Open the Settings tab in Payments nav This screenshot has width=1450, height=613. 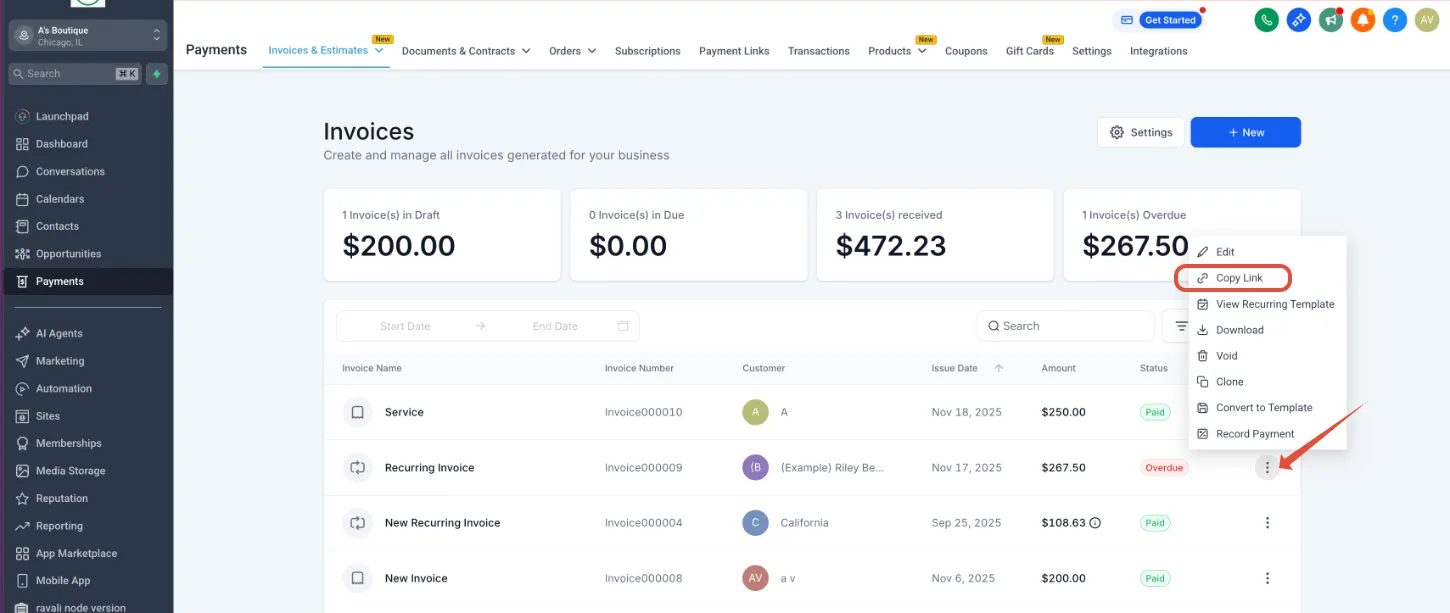click(1091, 51)
